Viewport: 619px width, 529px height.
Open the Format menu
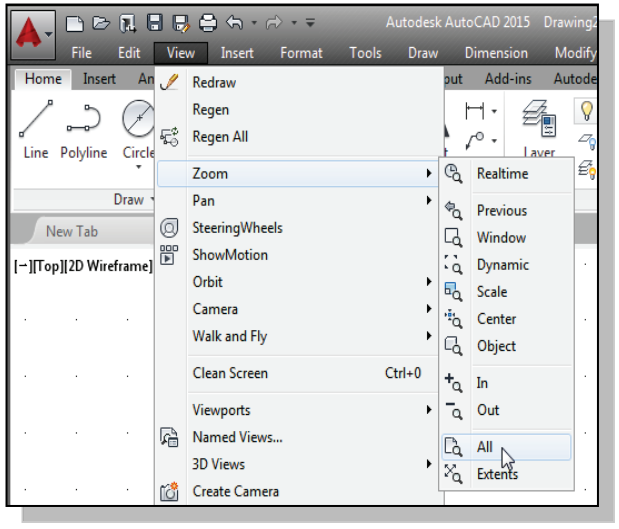tap(301, 53)
